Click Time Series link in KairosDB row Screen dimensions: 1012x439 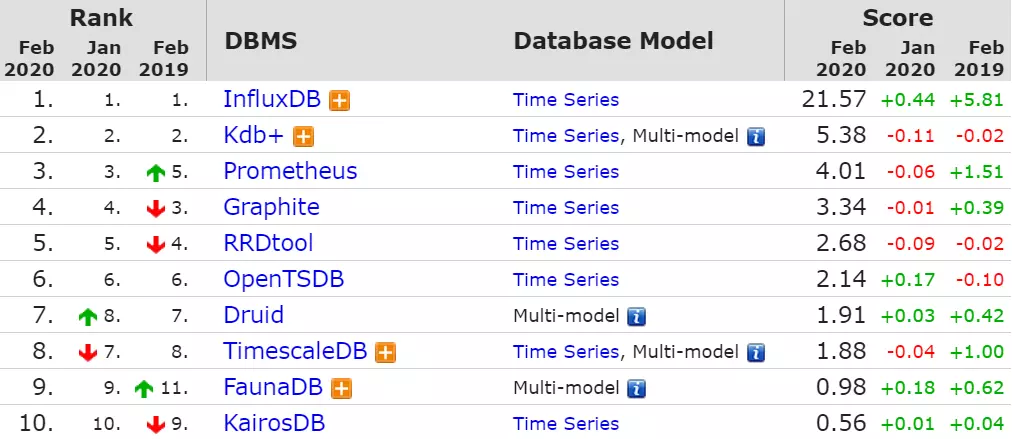pos(566,424)
